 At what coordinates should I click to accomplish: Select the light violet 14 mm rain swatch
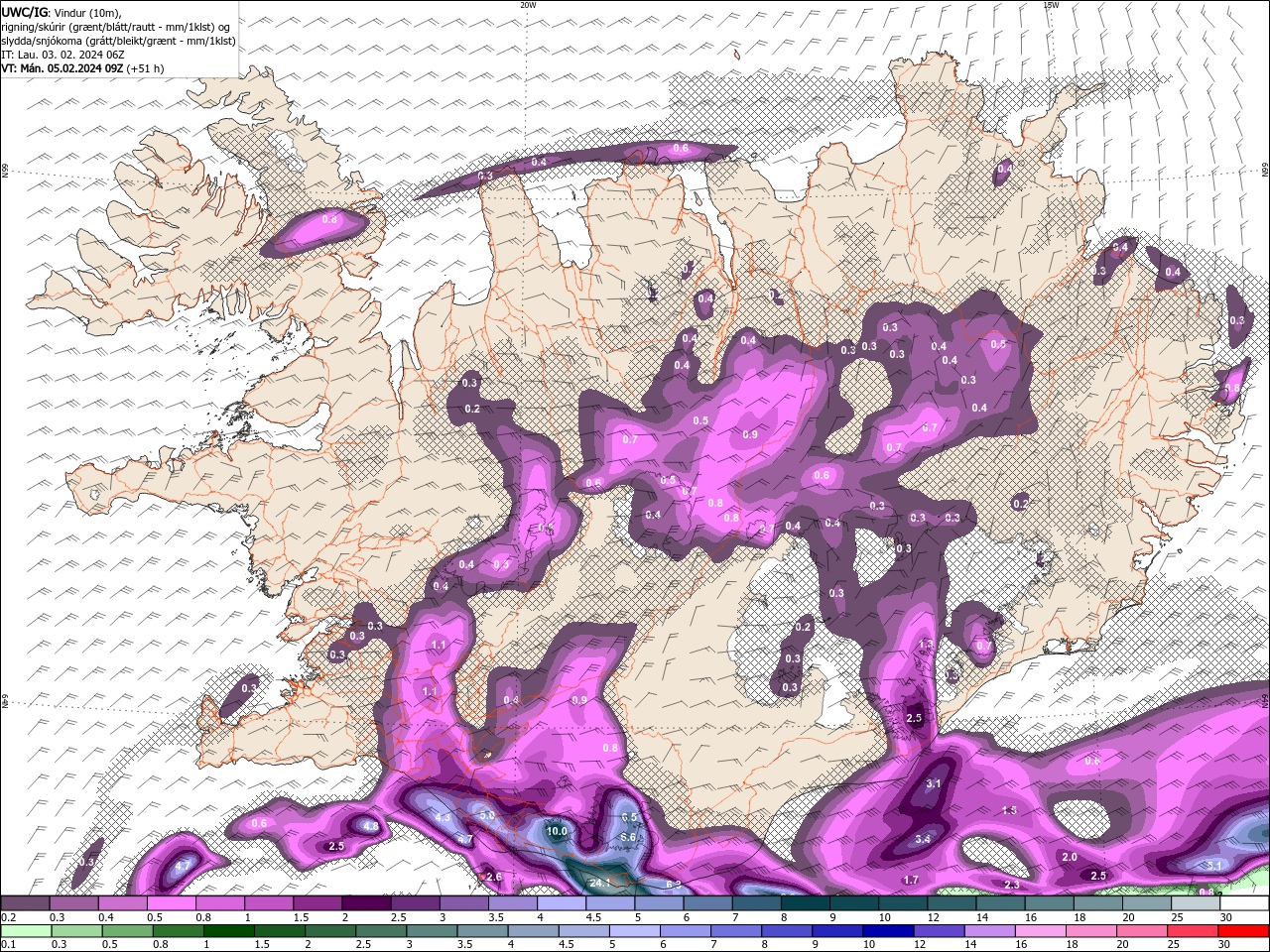pos(990,931)
